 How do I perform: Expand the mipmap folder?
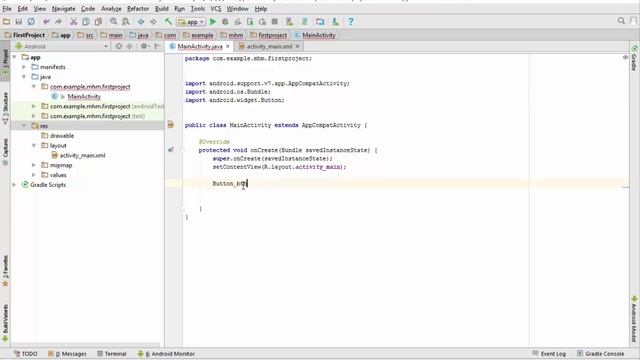tap(34, 165)
